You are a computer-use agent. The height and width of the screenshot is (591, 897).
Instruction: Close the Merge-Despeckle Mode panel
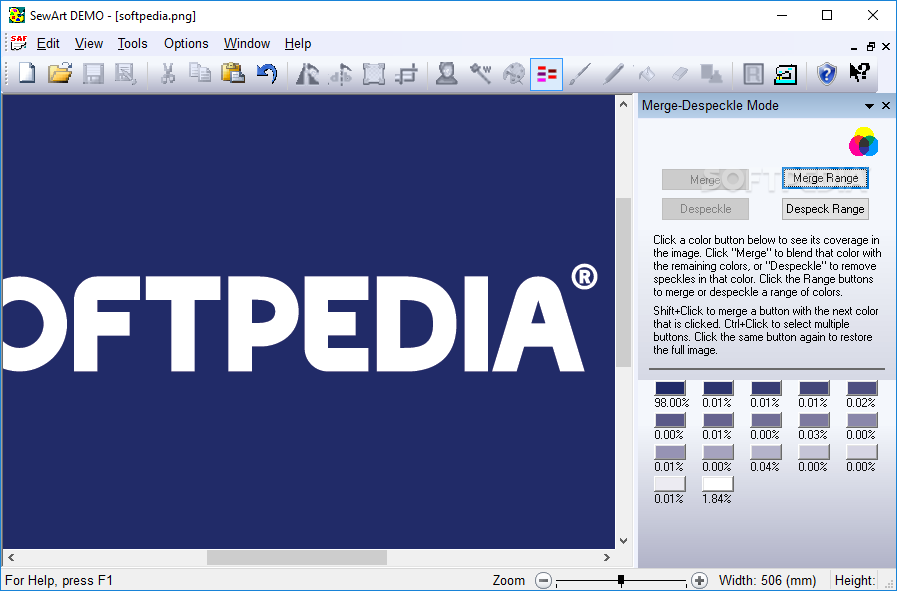click(x=886, y=106)
